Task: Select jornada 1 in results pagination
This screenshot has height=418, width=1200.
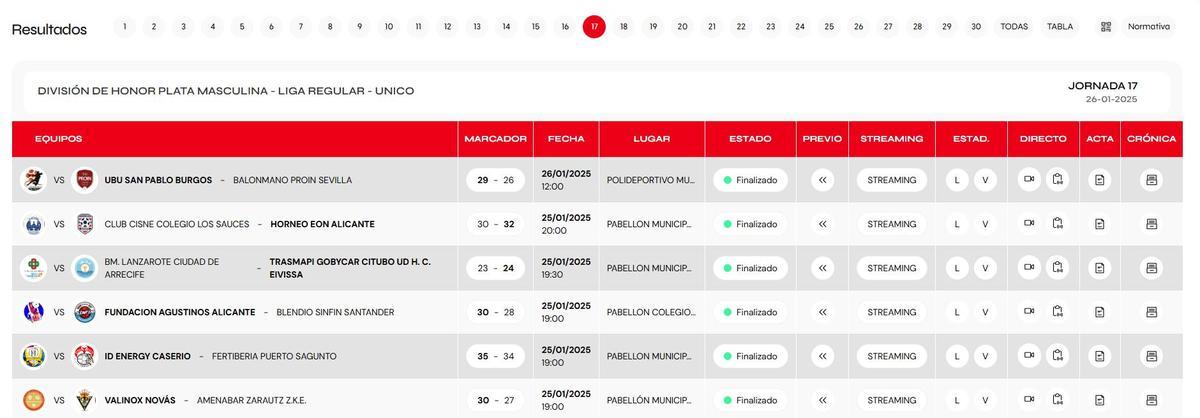Action: point(124,27)
